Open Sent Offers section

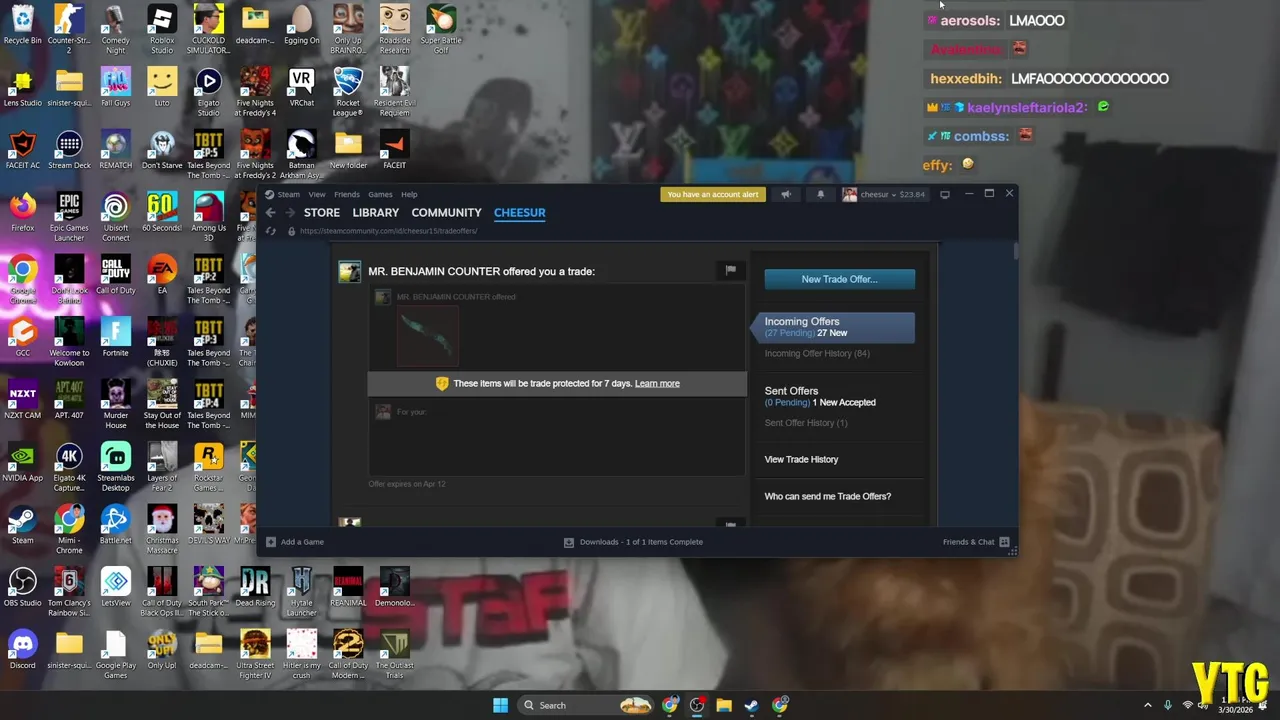tap(791, 391)
